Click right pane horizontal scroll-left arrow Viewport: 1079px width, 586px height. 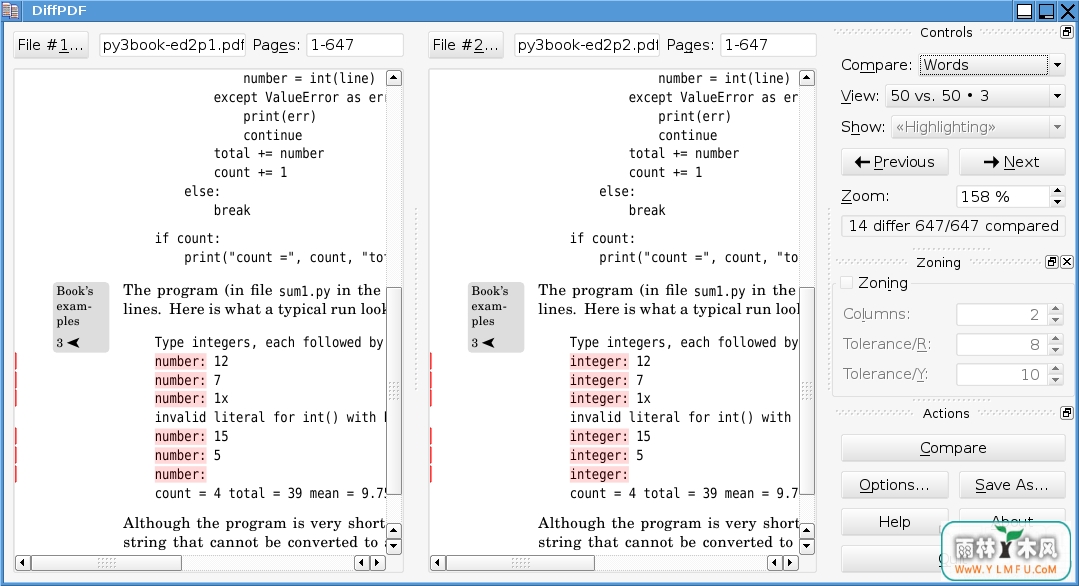point(438,563)
